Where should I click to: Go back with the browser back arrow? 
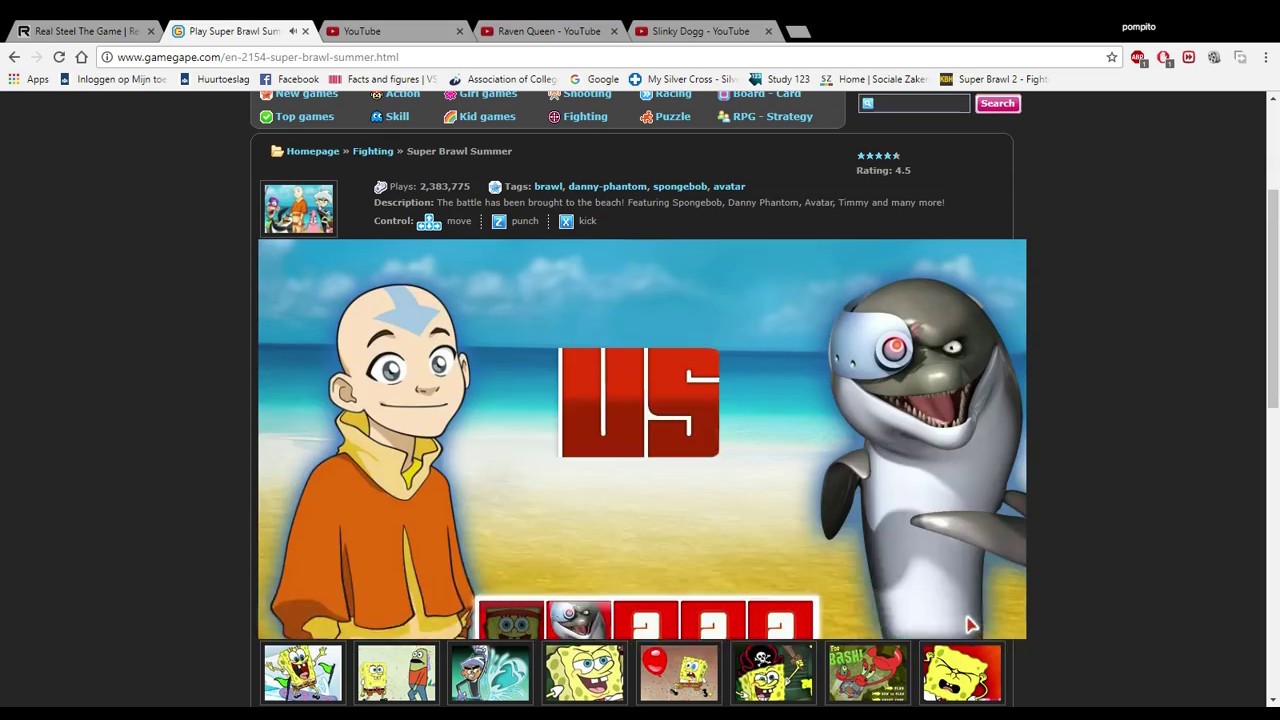[14, 57]
